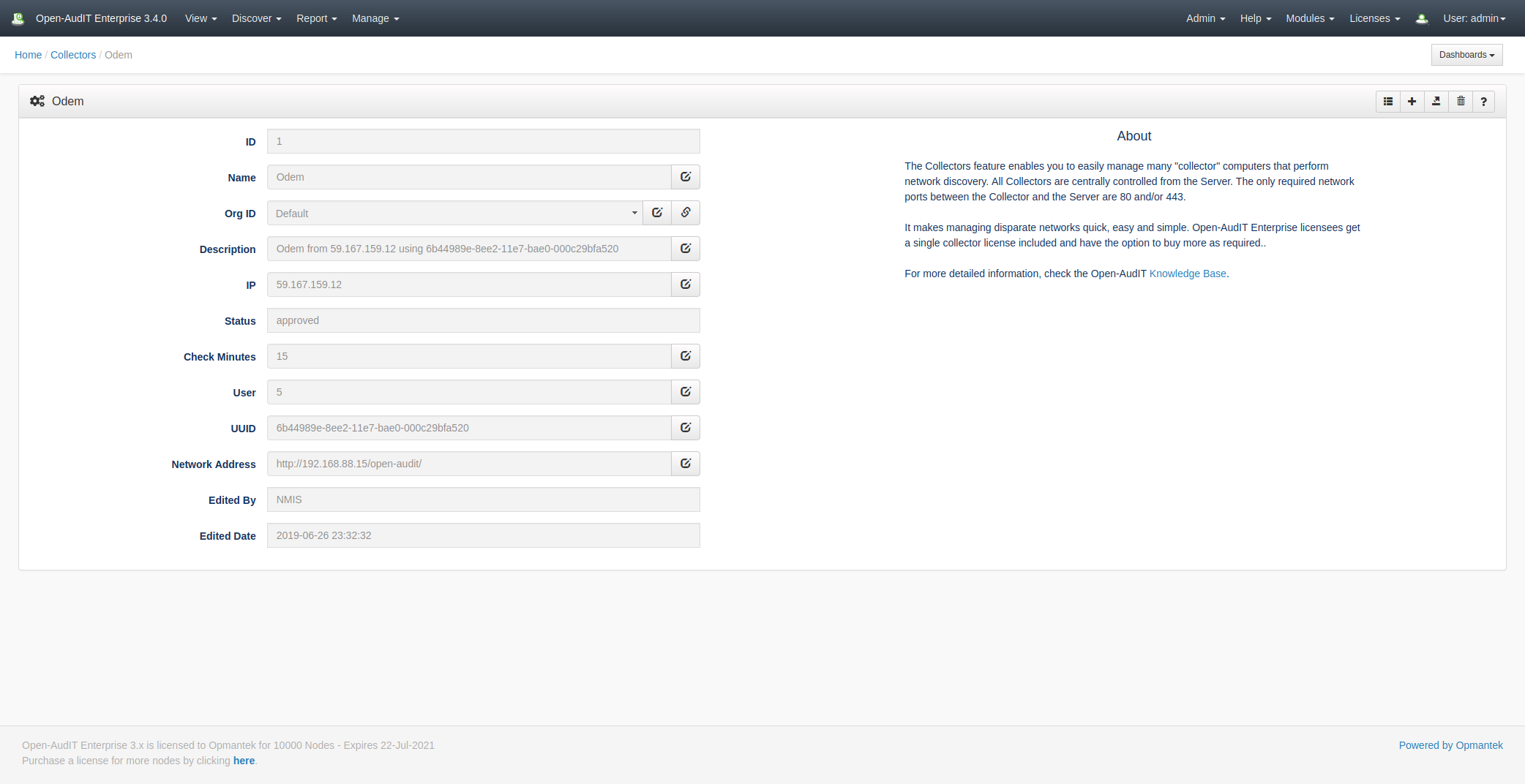
Task: Click the edit icon beside Description field
Action: pos(686,249)
